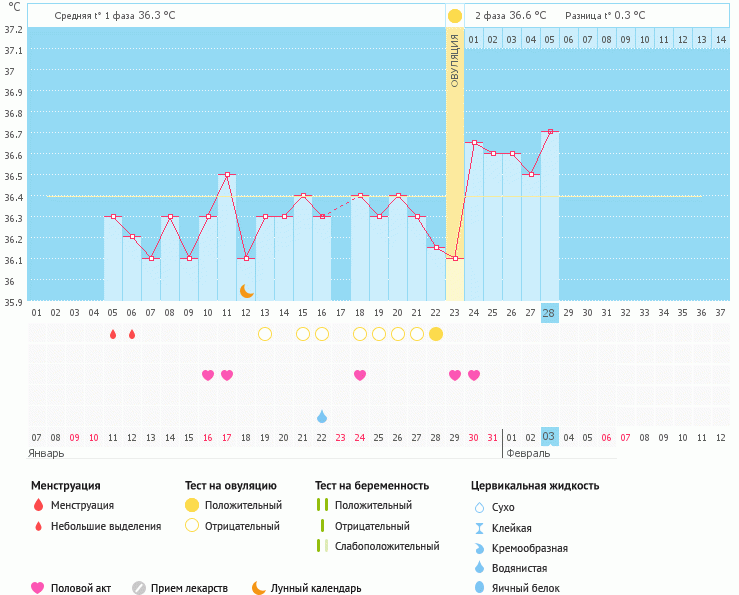Click the pink heart on cycle day 18
Viewport: 739px width, 595px height.
[x=360, y=375]
